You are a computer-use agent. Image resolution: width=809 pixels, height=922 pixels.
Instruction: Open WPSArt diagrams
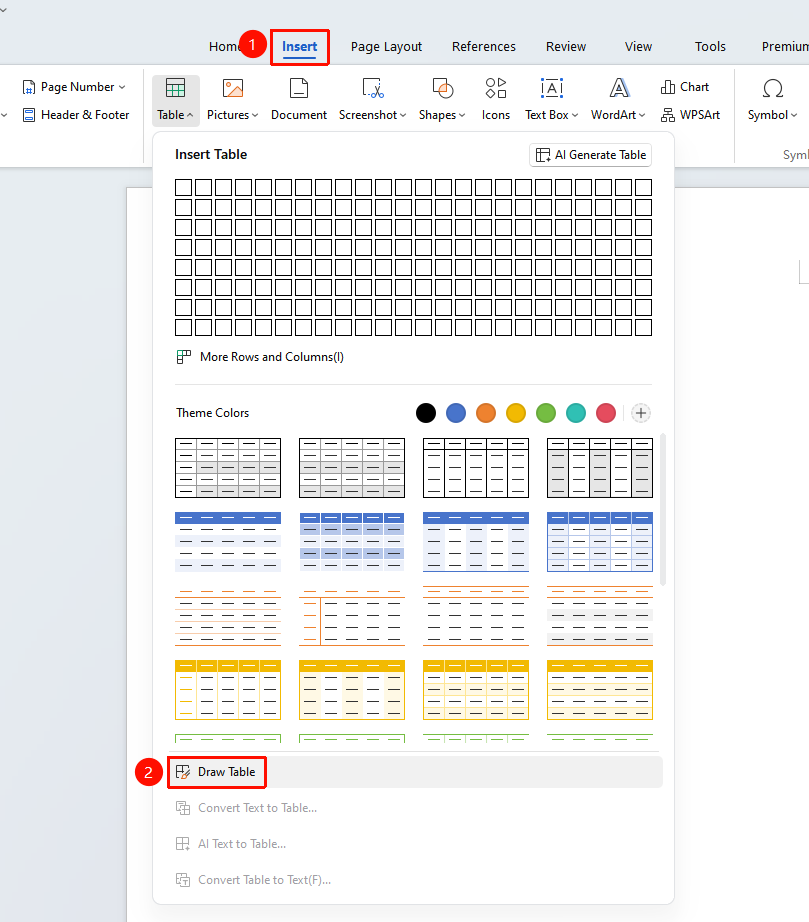(690, 115)
